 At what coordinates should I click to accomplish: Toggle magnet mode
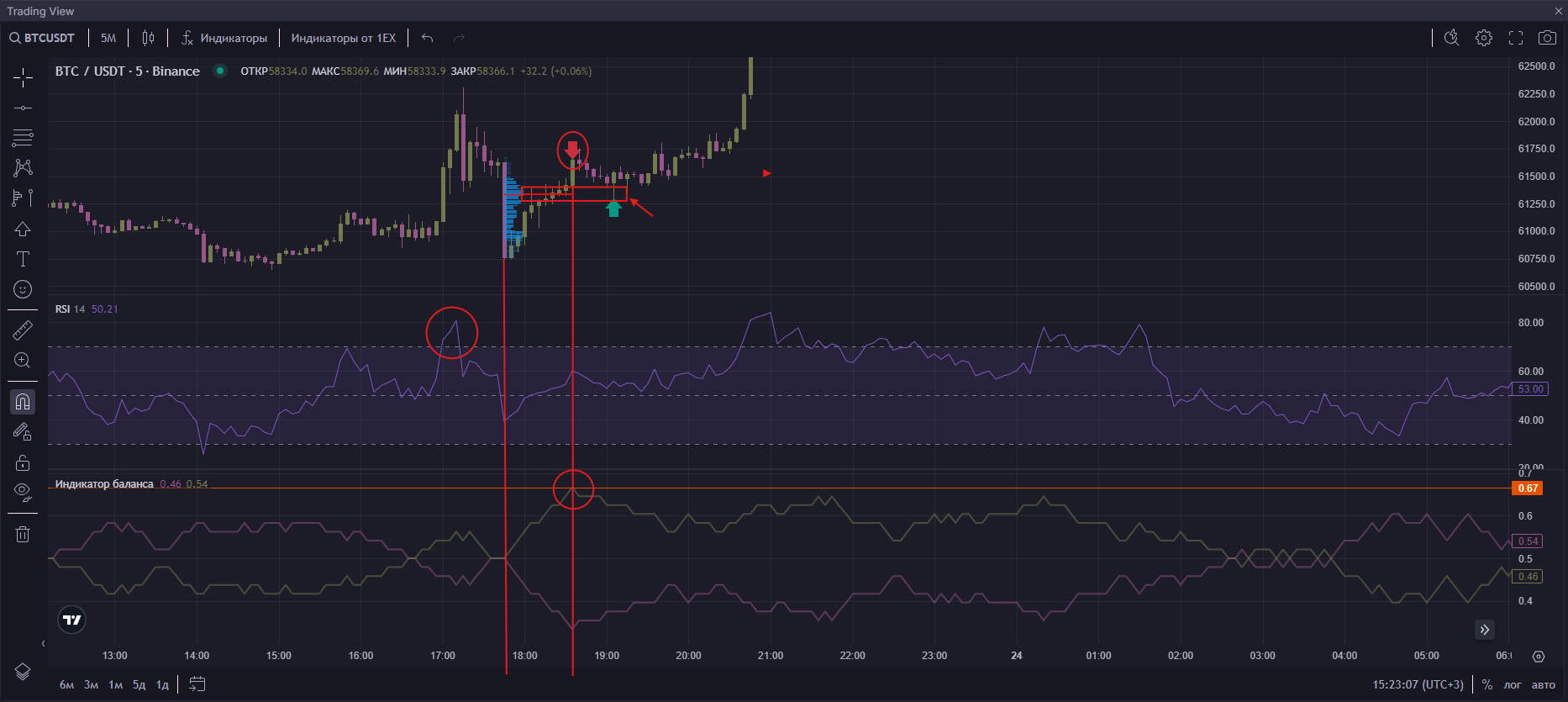coord(23,402)
